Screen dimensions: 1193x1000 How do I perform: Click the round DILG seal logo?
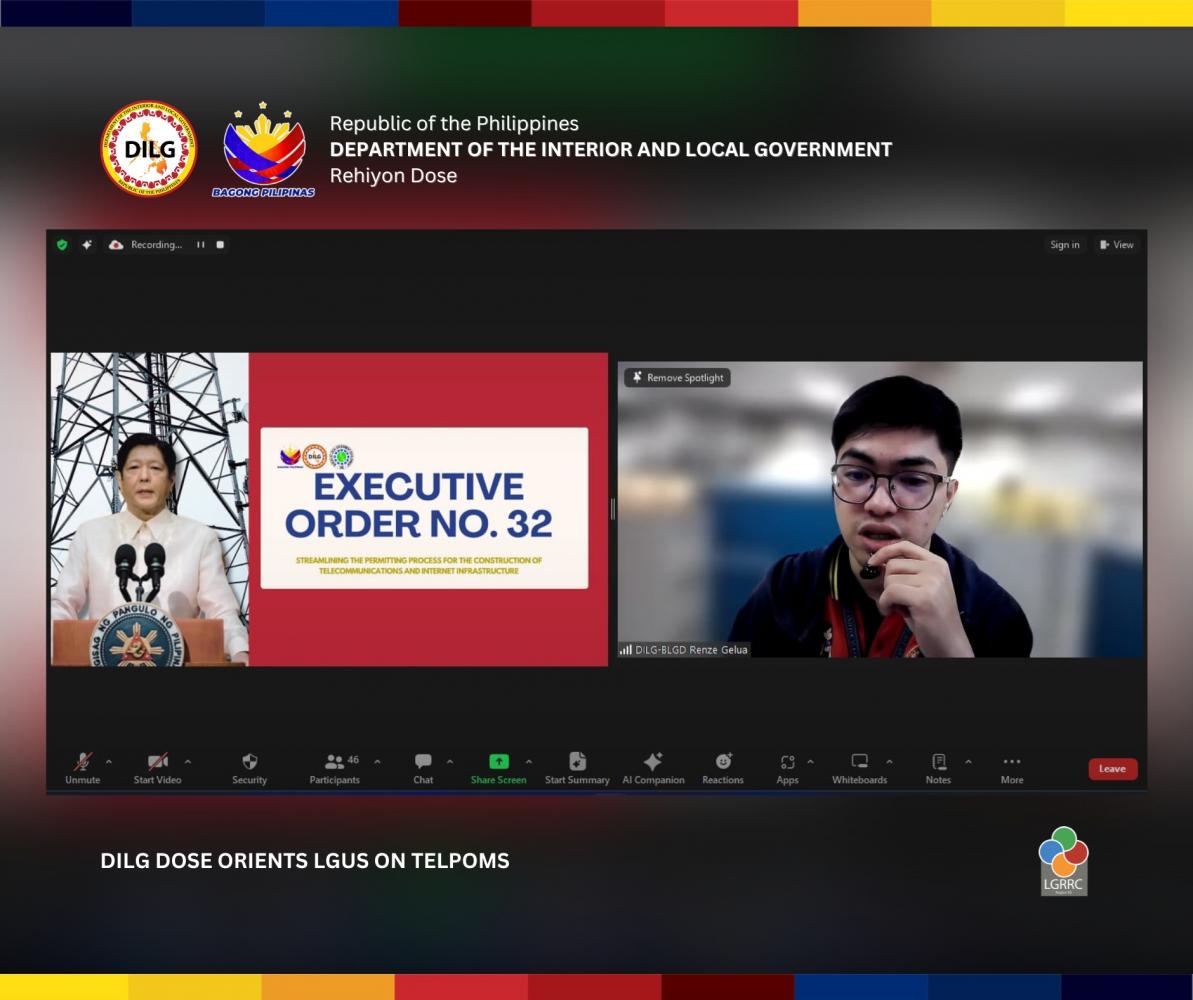pyautogui.click(x=149, y=149)
